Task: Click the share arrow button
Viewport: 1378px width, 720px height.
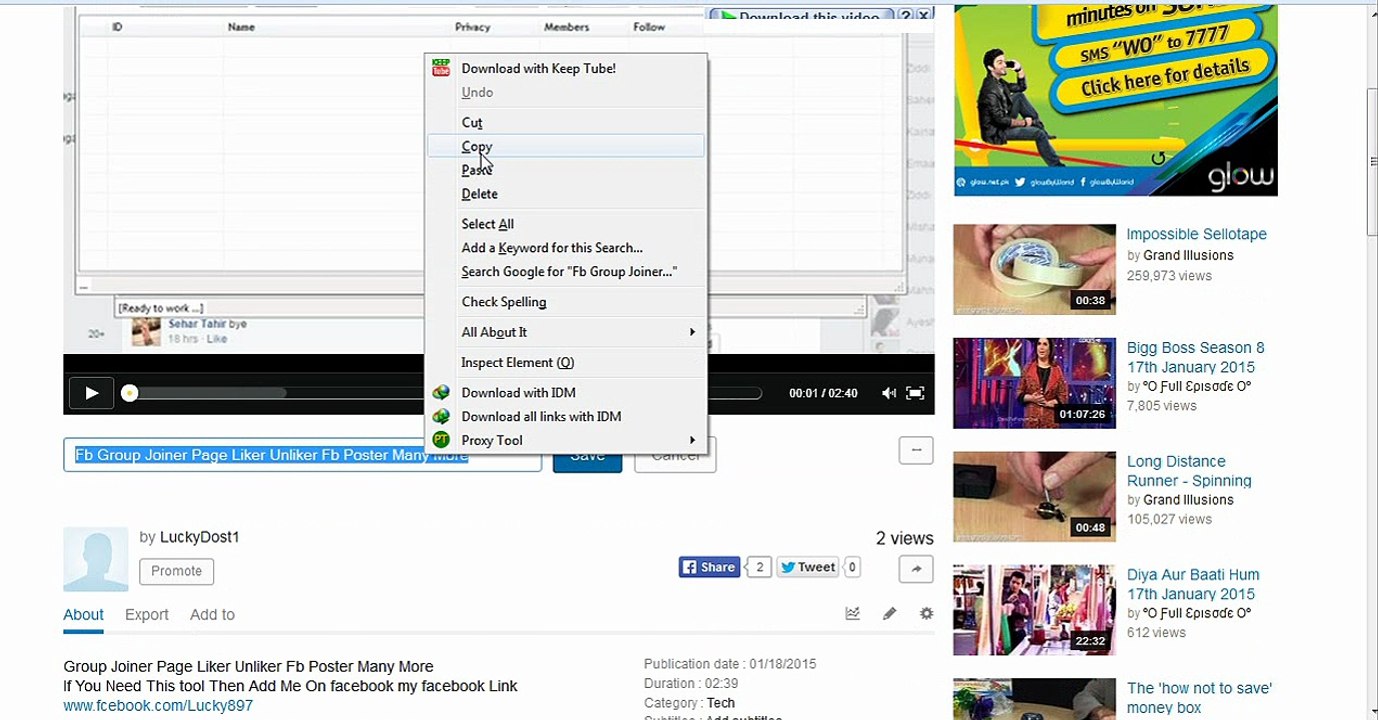Action: [916, 568]
